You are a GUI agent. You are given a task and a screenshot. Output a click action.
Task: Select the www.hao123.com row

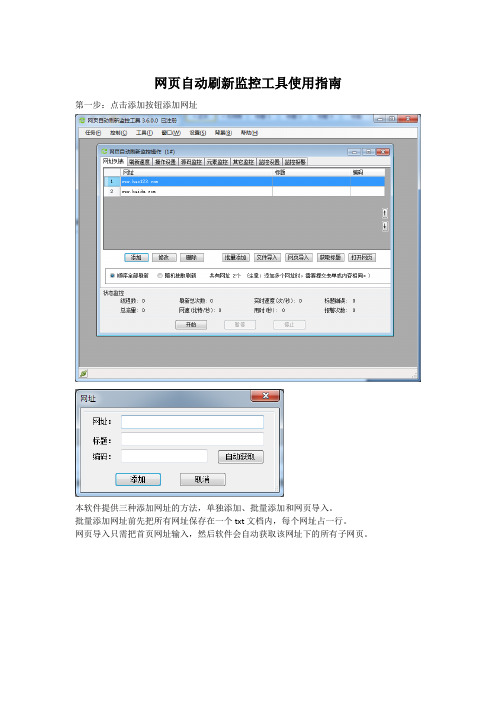(244, 182)
